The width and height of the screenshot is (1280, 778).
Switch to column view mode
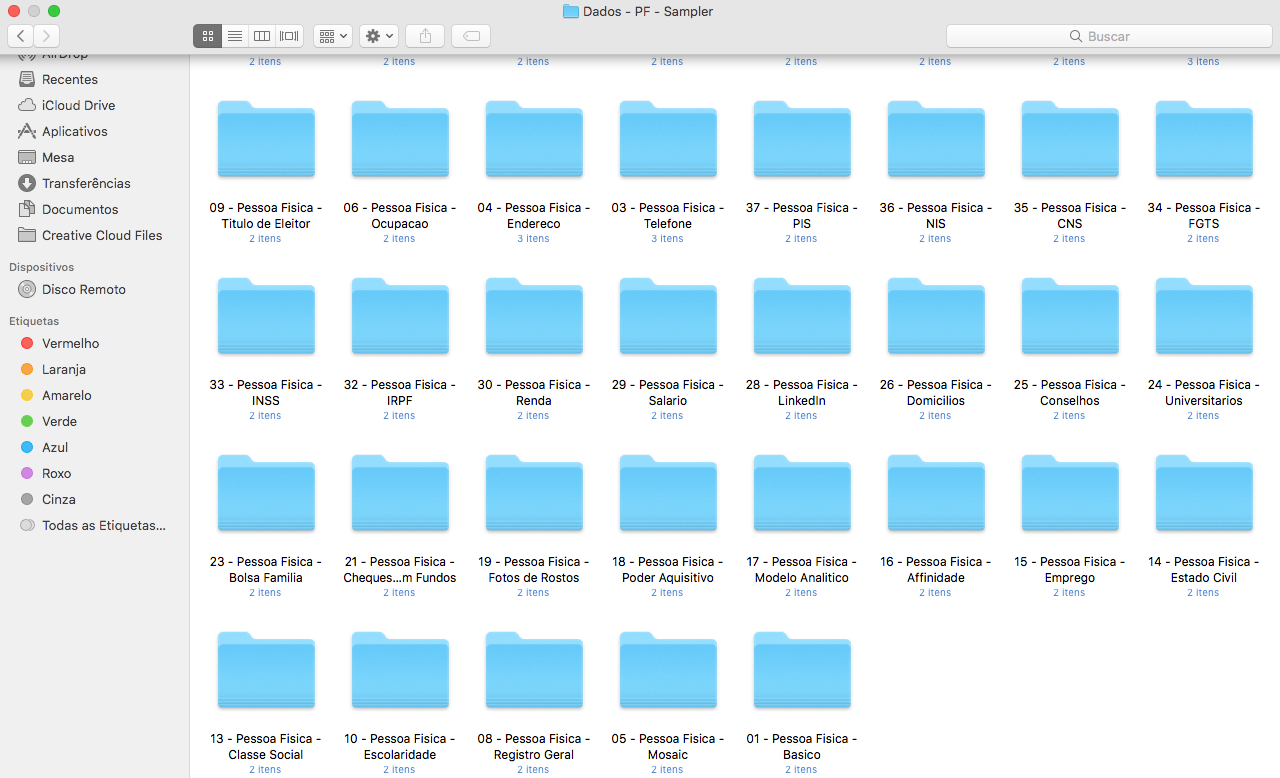(x=262, y=36)
